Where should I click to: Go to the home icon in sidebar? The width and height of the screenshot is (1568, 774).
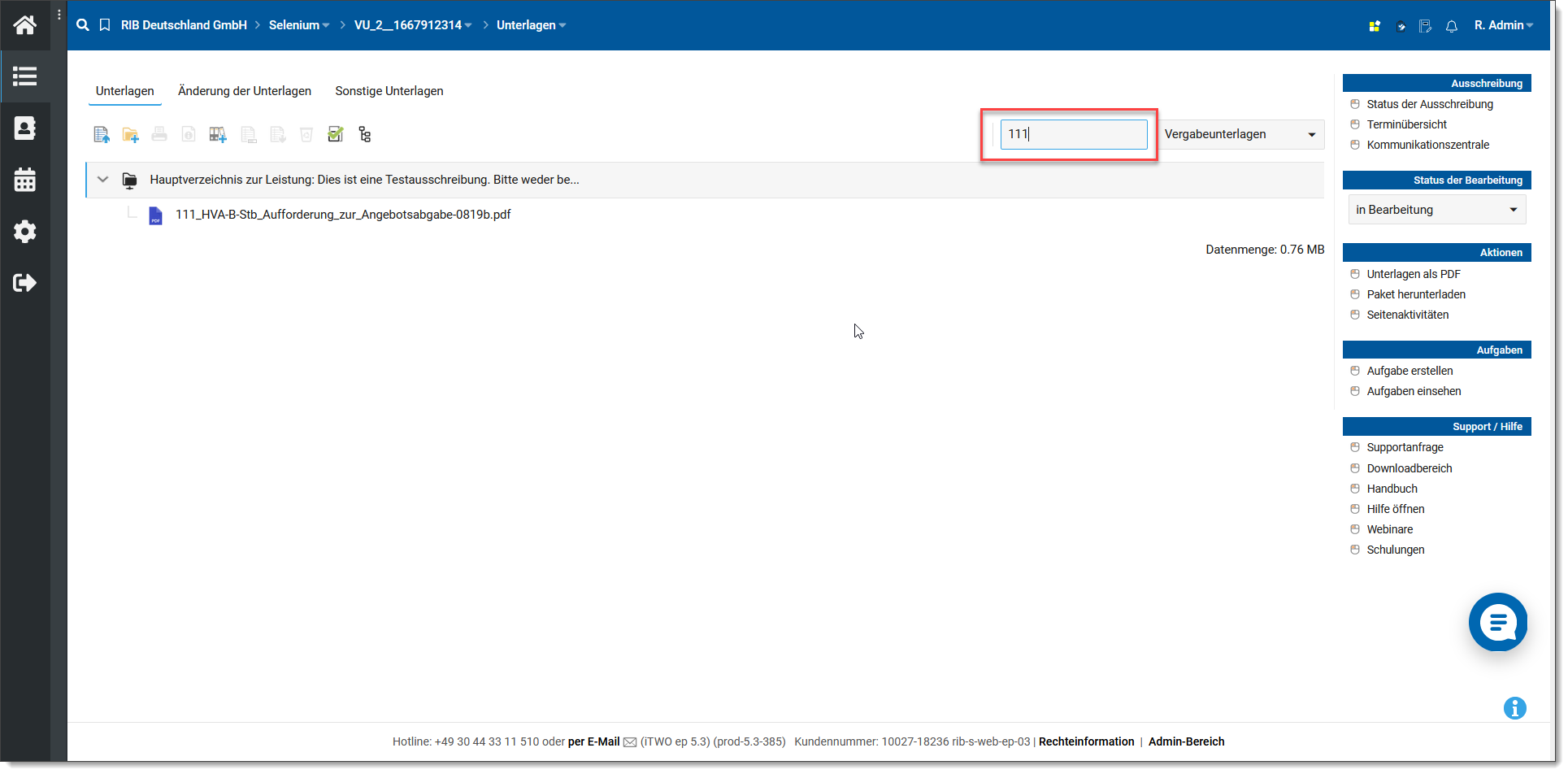(x=24, y=25)
